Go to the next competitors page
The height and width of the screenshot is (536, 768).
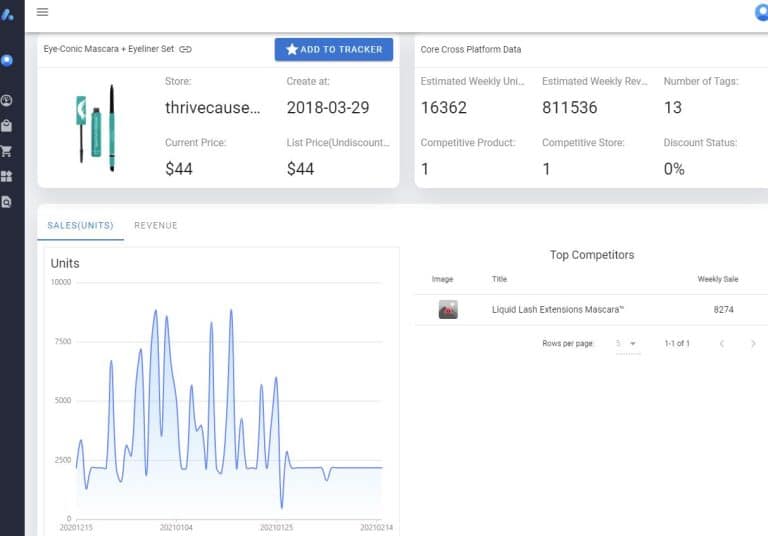point(753,344)
